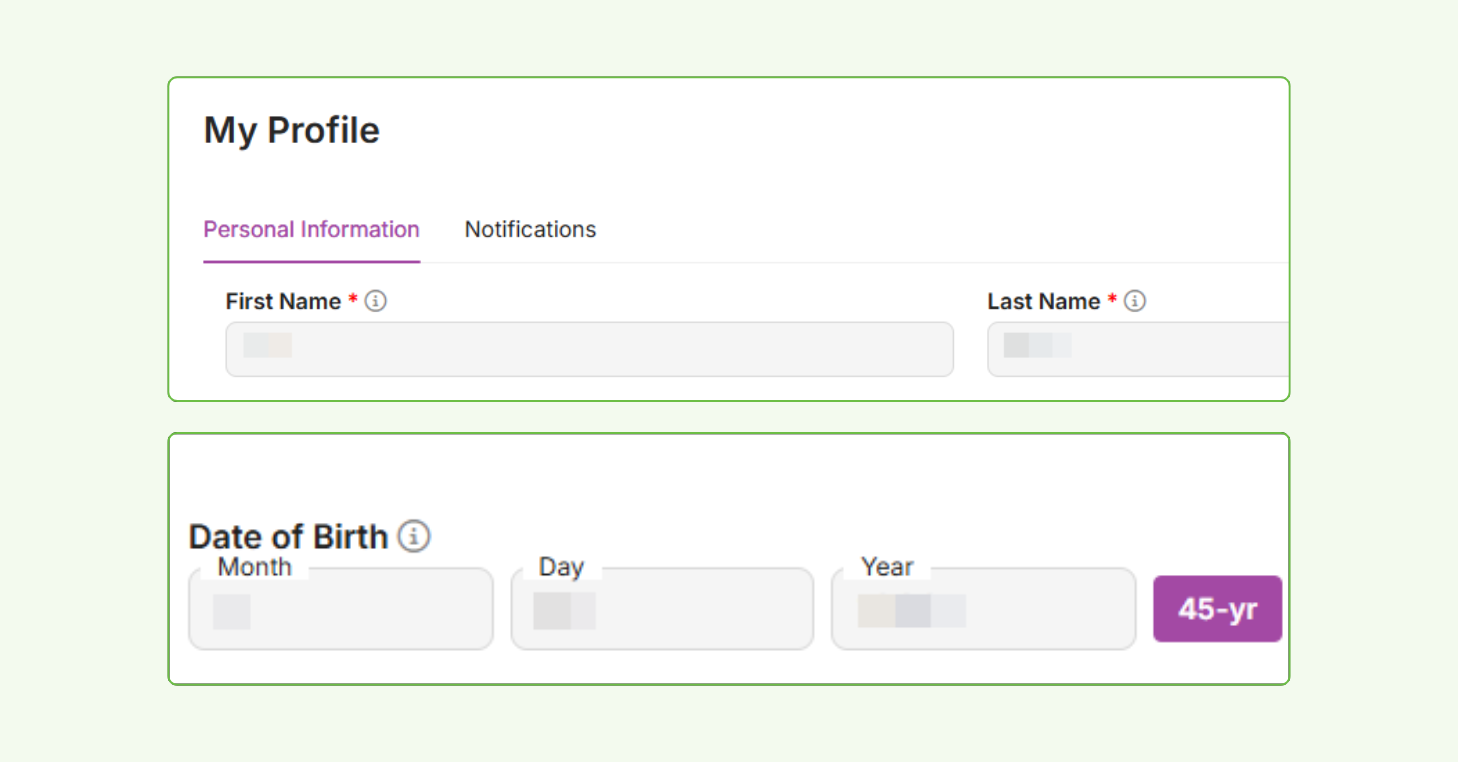Click the Day input box
Viewport: 1458px width, 762px height.
tap(662, 608)
